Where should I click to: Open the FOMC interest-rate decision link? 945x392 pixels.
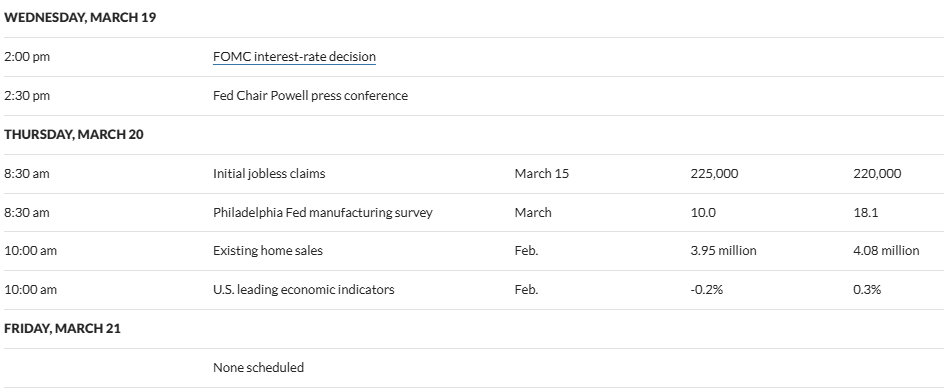pos(294,57)
